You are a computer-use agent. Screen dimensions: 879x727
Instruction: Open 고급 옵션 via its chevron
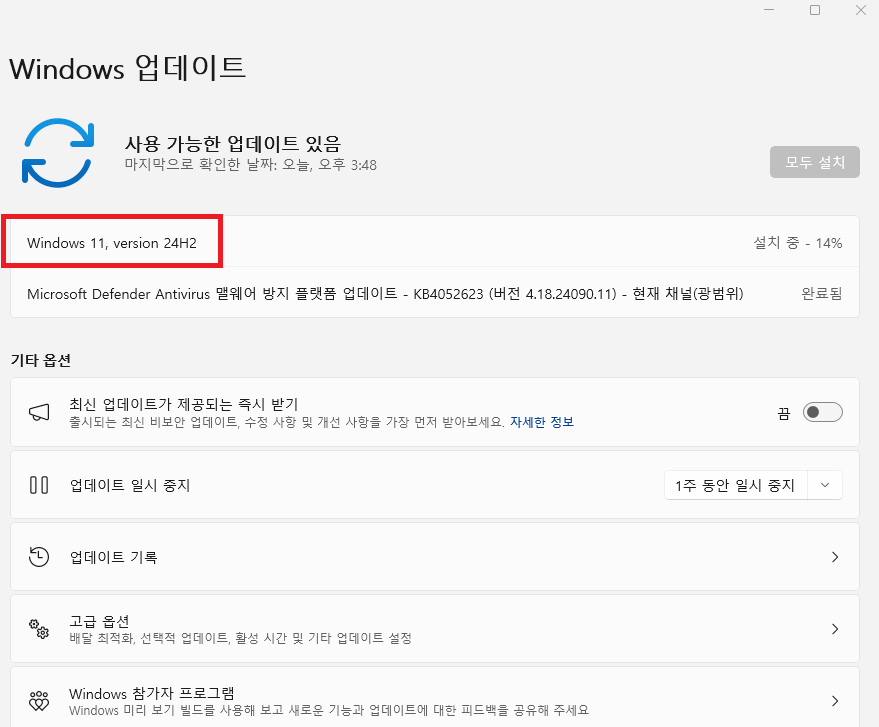[x=835, y=629]
